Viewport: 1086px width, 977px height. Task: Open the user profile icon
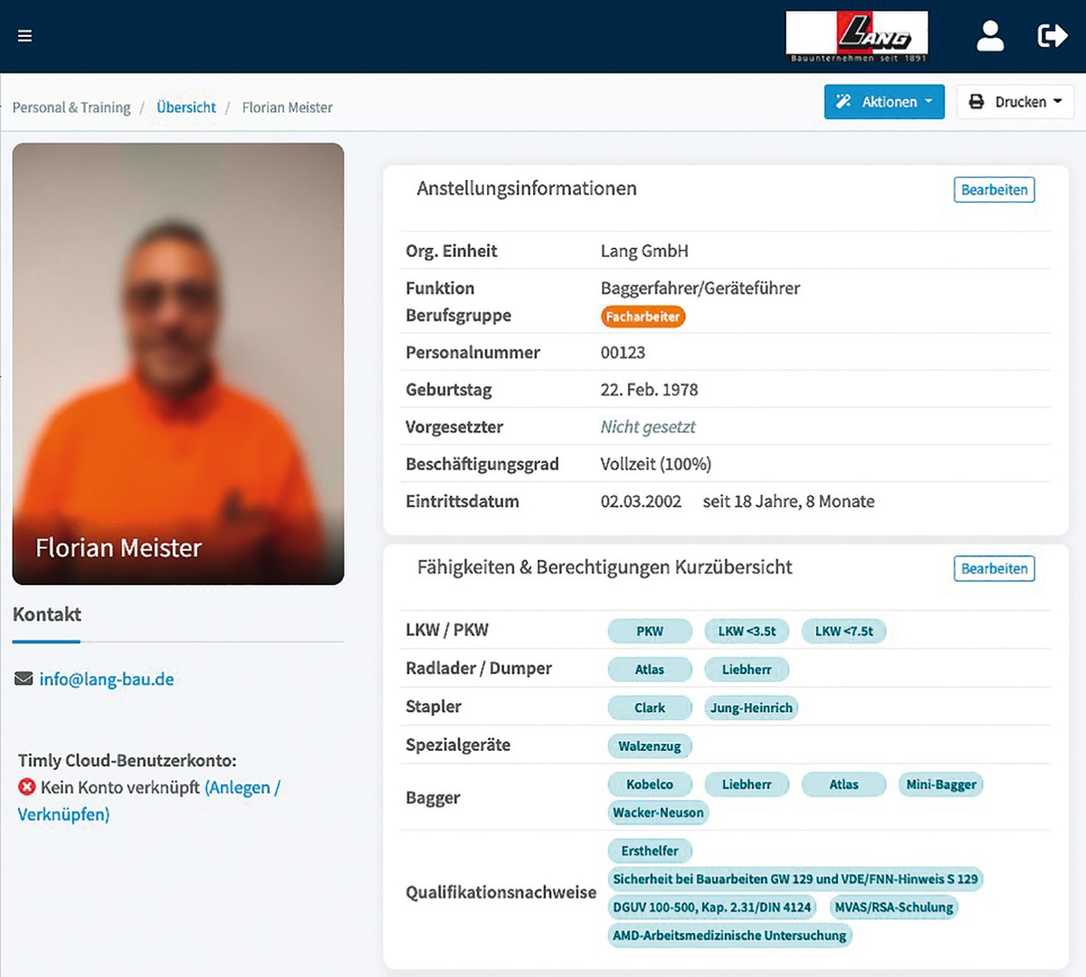[x=990, y=35]
